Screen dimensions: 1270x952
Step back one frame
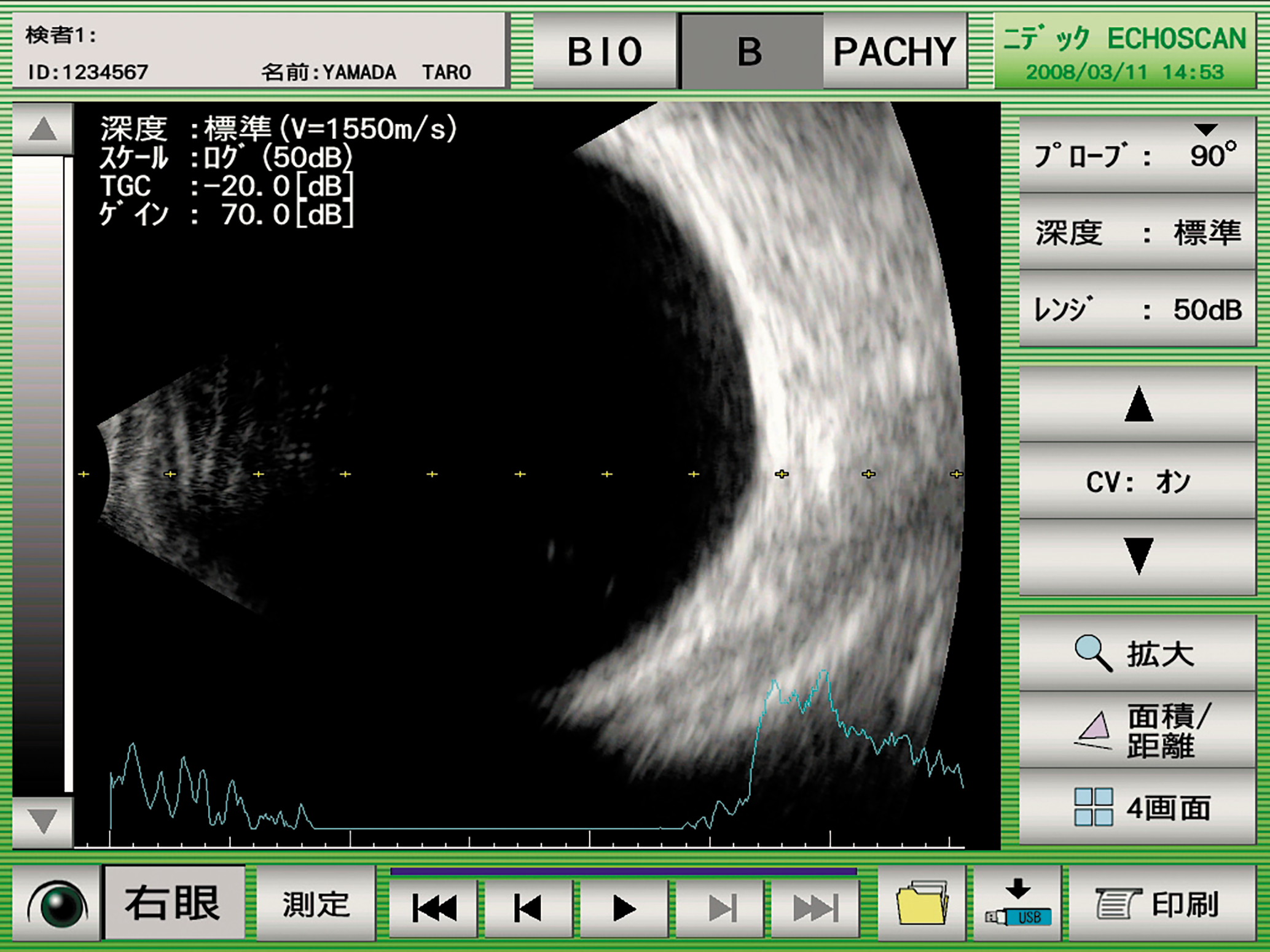pos(528,907)
